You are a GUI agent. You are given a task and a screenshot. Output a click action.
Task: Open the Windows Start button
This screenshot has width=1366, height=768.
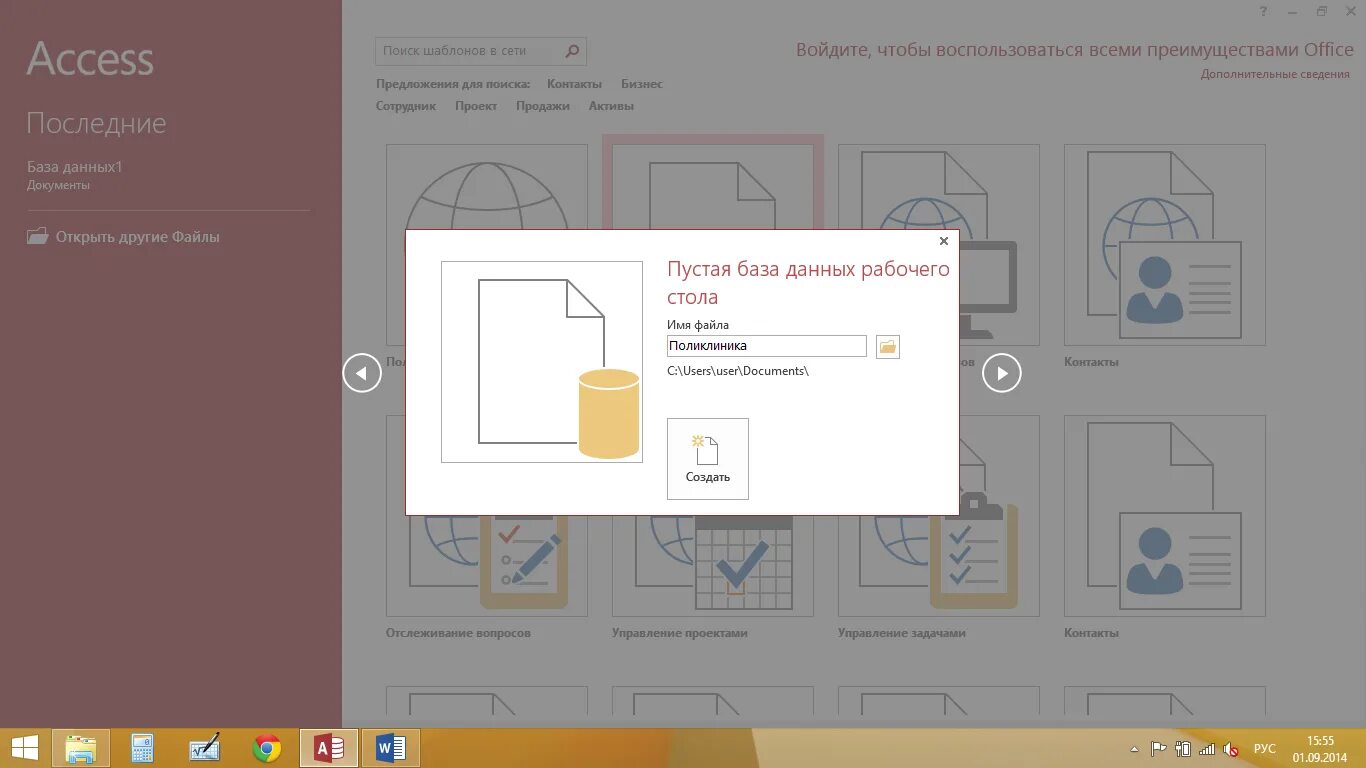(24, 748)
